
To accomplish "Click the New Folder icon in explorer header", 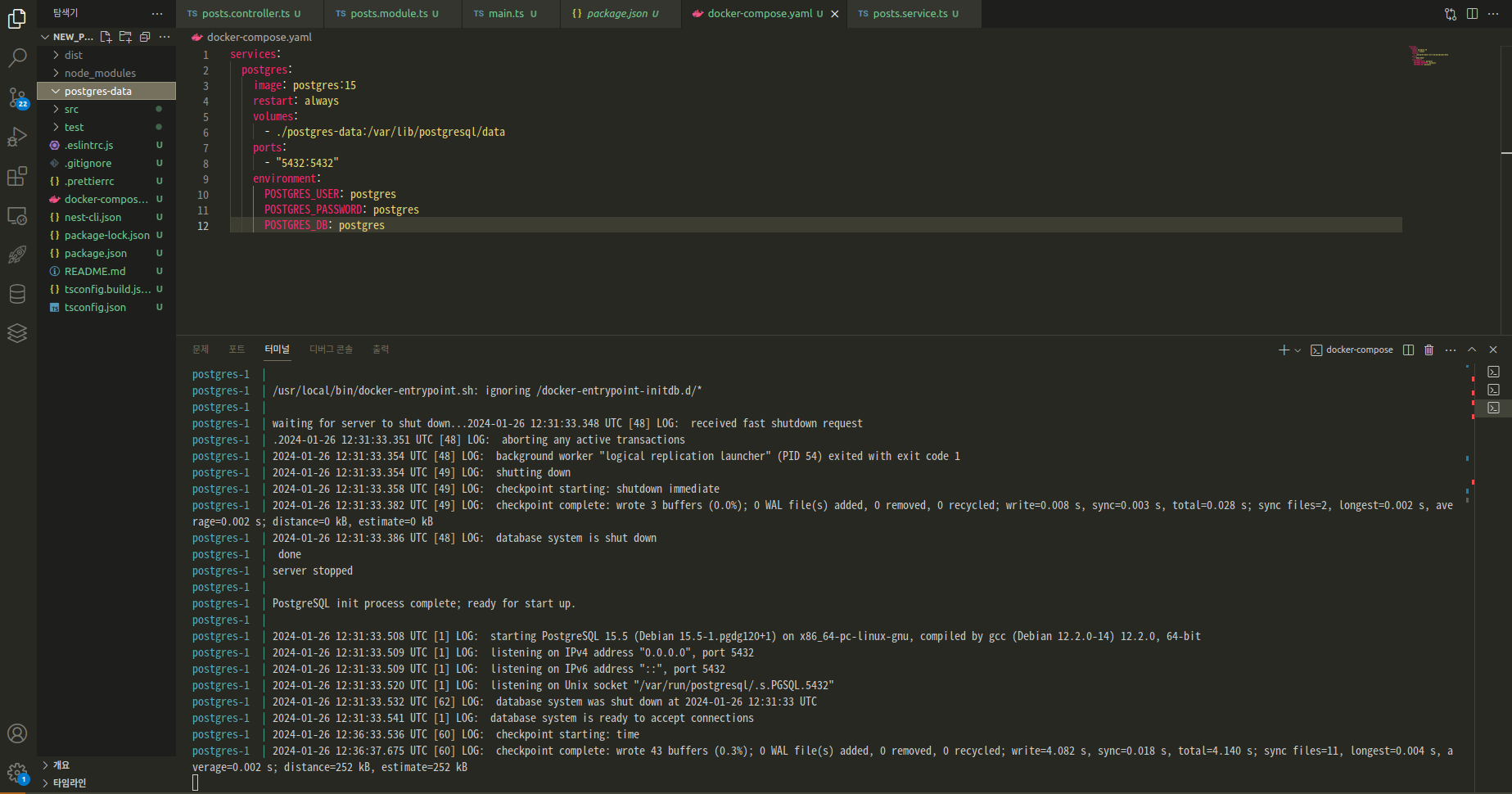I will (x=125, y=37).
